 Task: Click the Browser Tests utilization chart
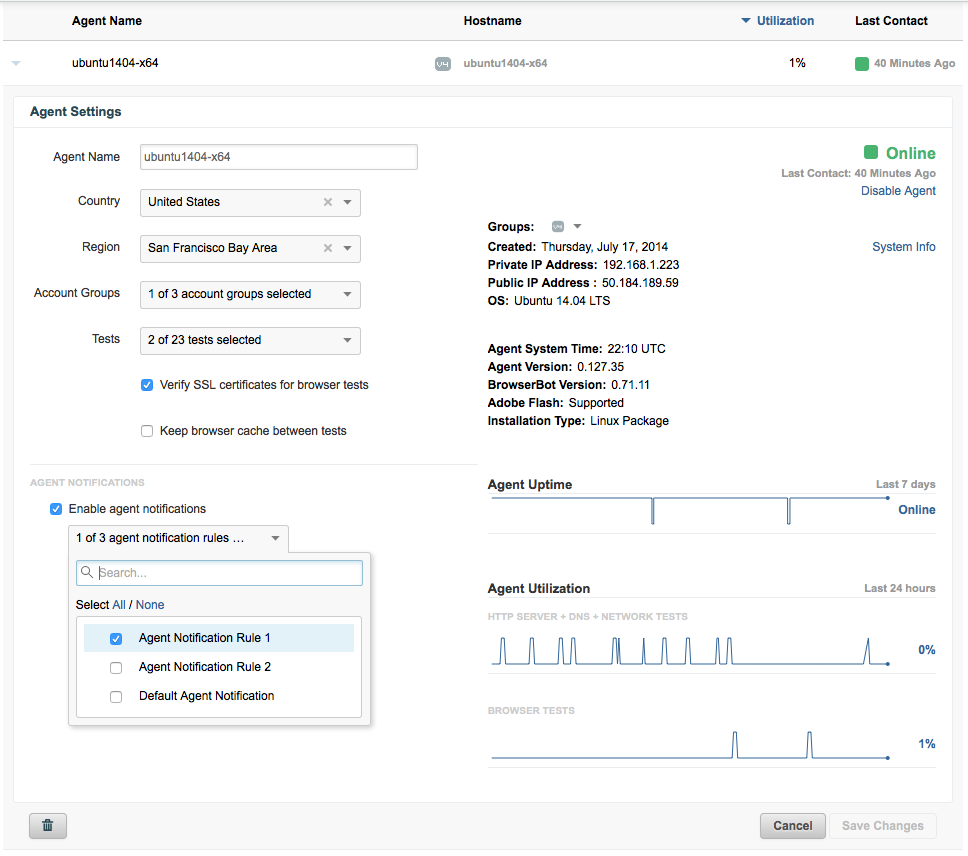(x=690, y=744)
